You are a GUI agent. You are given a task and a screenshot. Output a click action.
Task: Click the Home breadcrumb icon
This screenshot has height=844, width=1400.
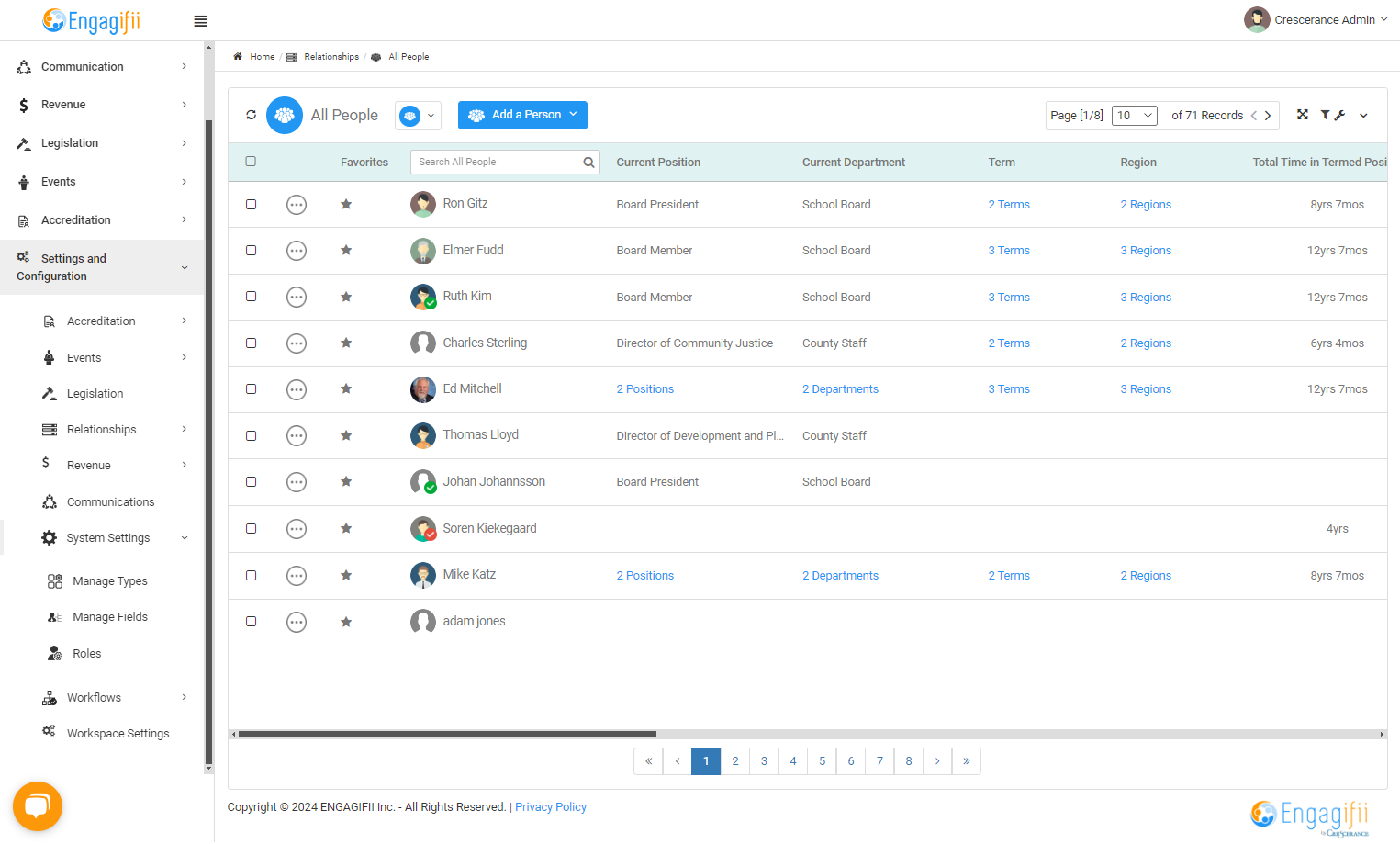pyautogui.click(x=238, y=57)
